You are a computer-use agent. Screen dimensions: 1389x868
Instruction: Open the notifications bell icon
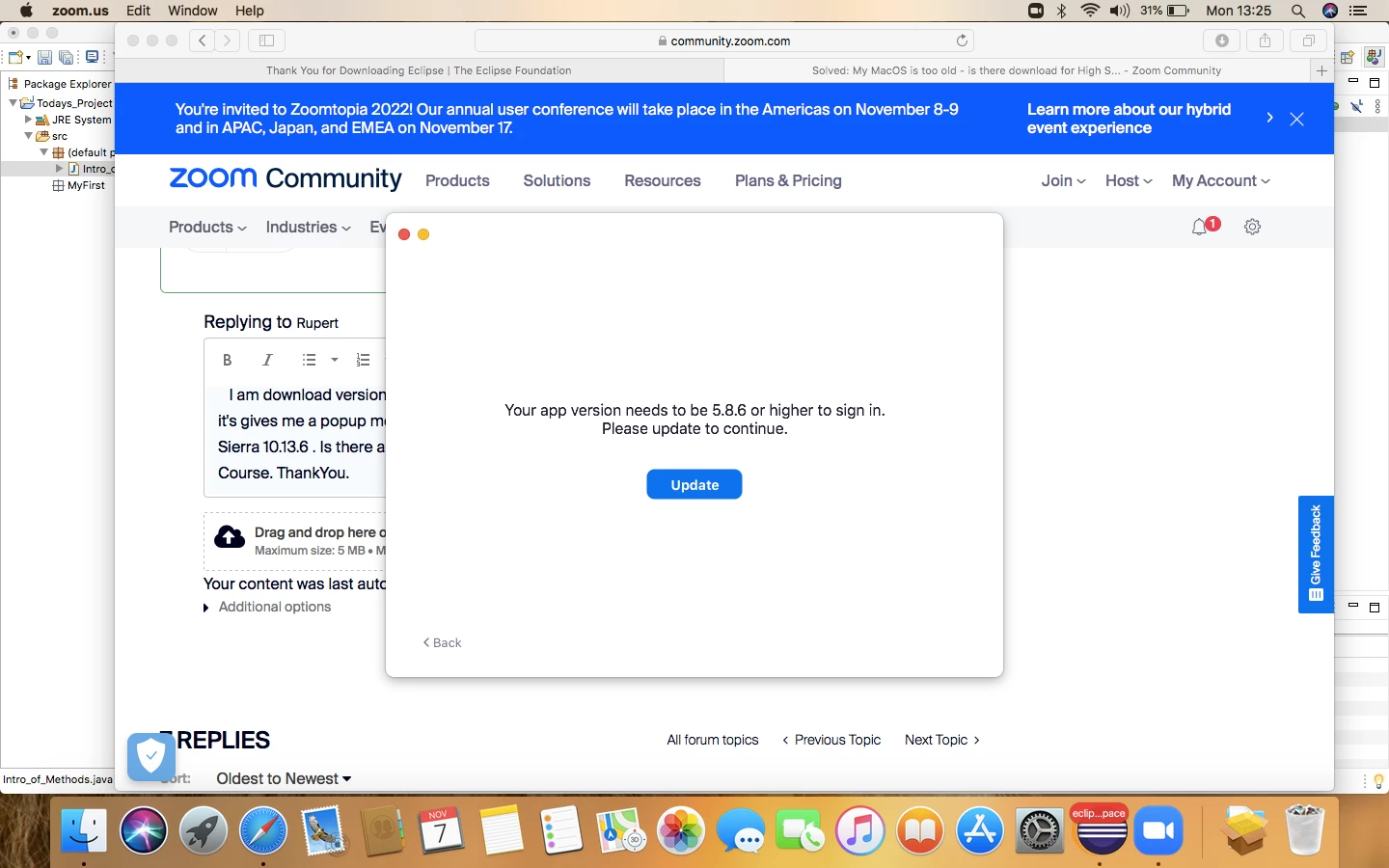click(1200, 228)
